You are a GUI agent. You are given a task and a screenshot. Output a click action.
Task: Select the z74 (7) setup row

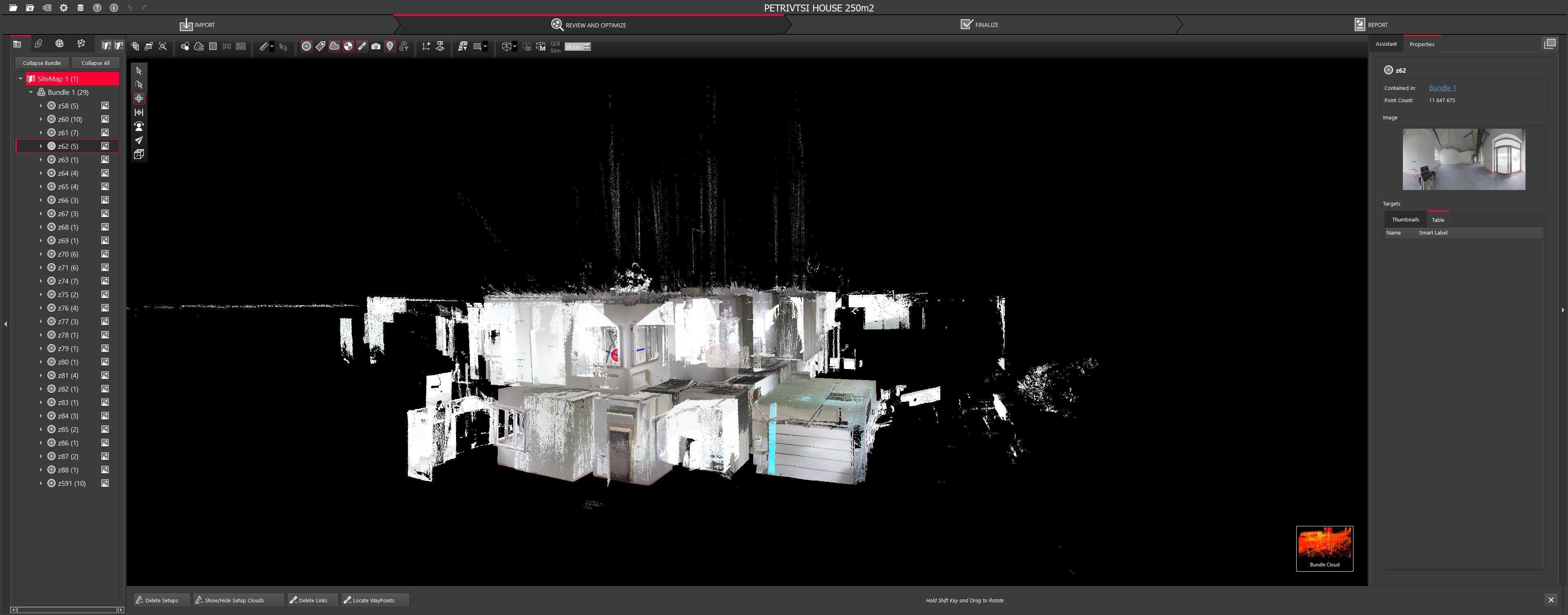[67, 281]
